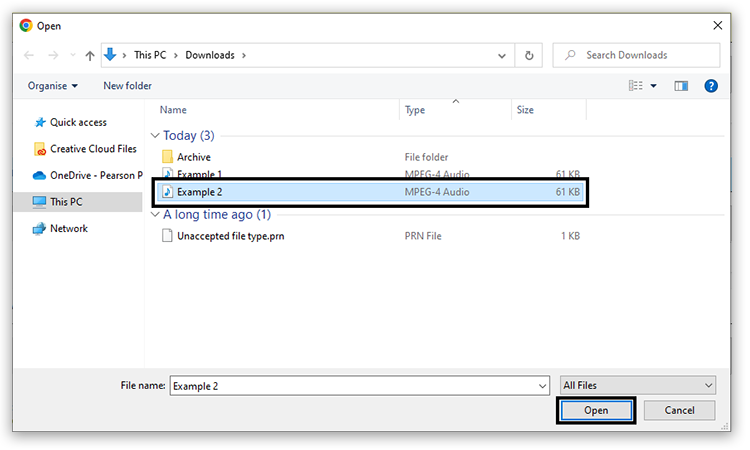
Task: Expand the File name history dropdown arrow
Action: click(543, 385)
